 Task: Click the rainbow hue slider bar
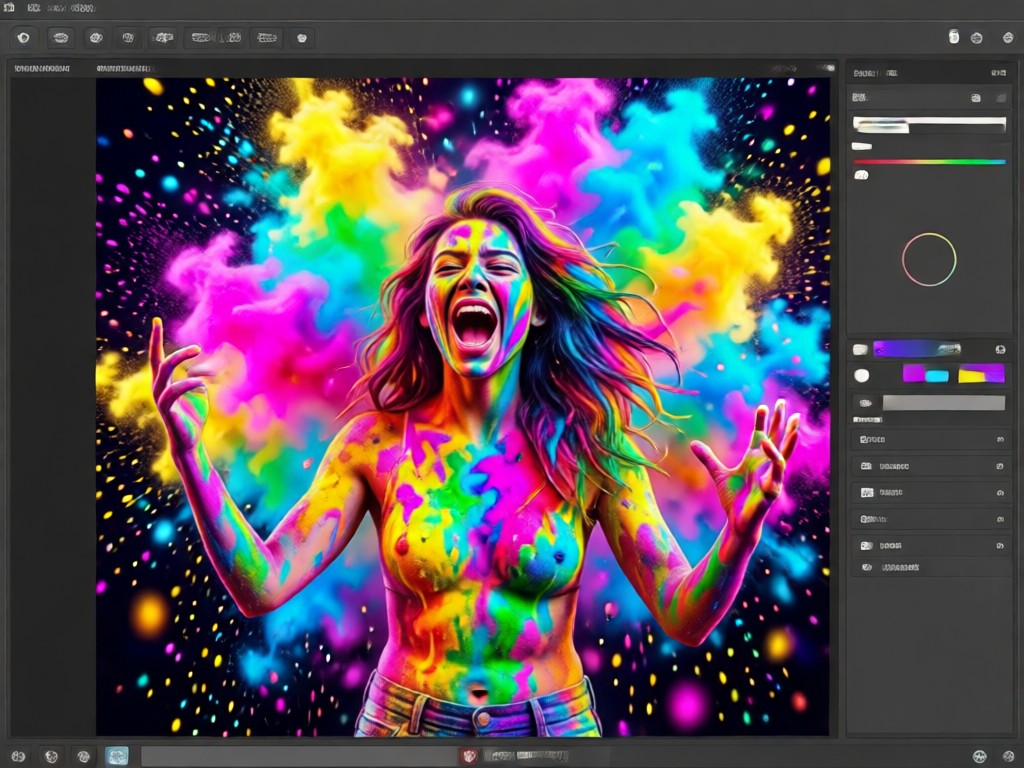[x=929, y=161]
